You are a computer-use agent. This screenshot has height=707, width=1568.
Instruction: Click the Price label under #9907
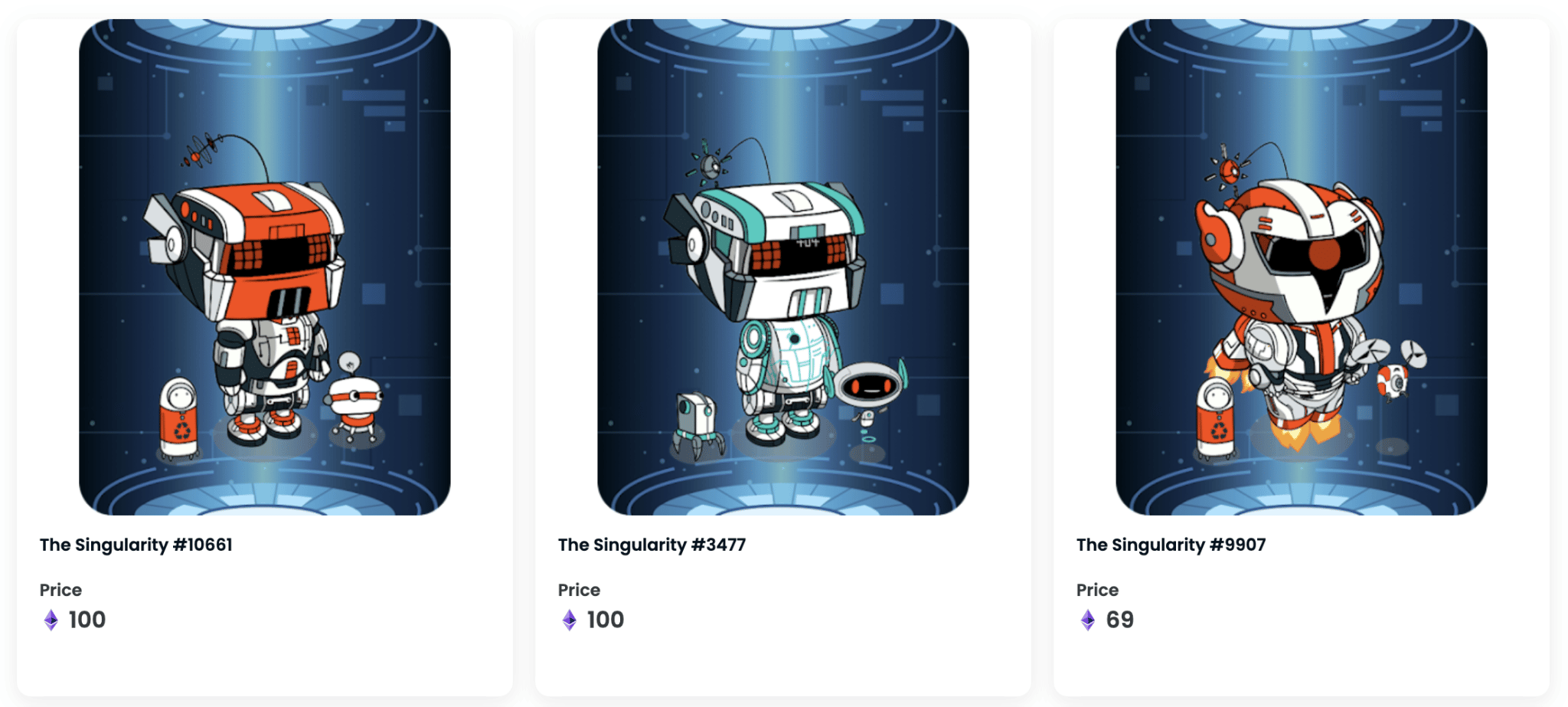1097,590
